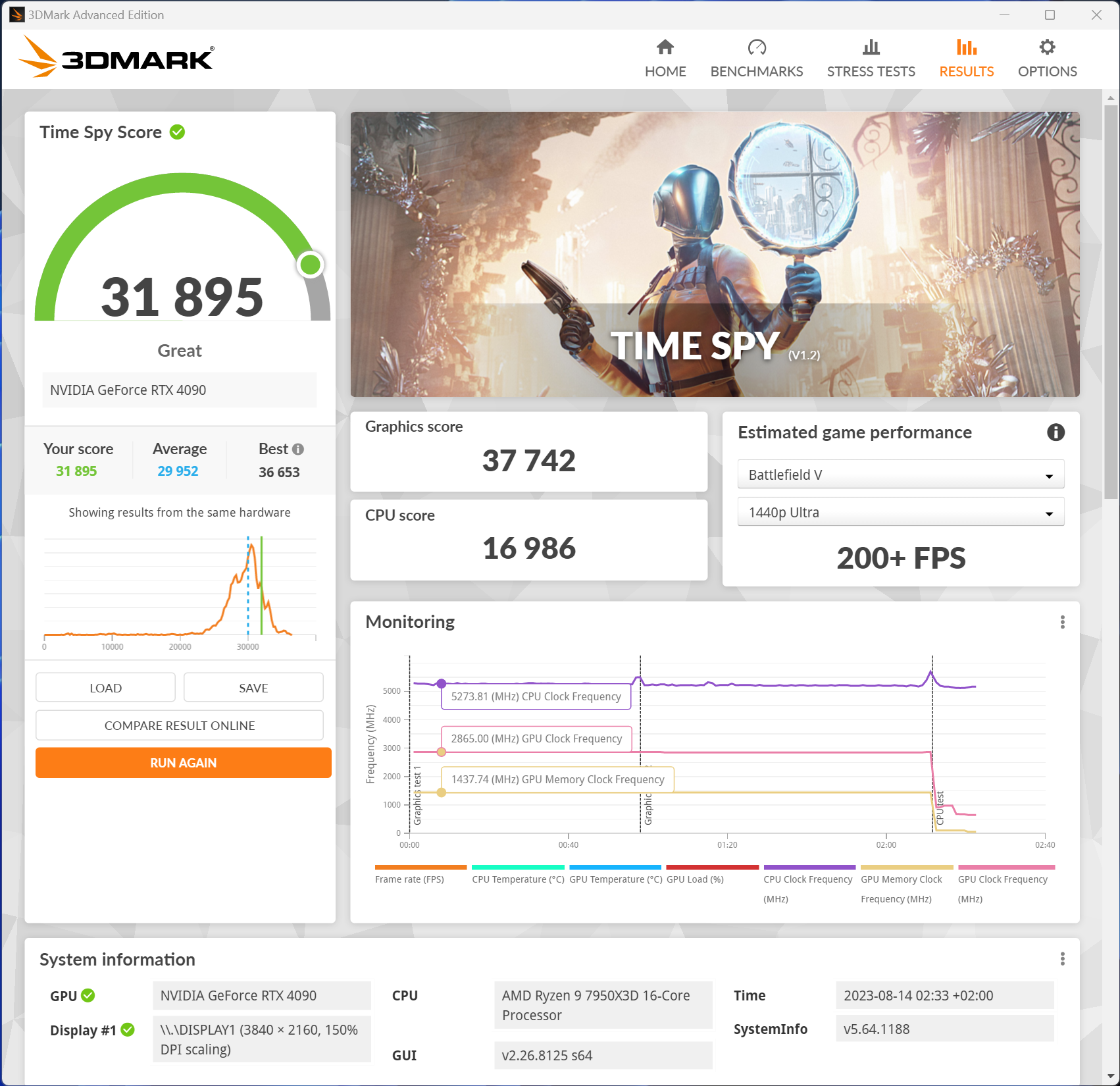Image resolution: width=1120 pixels, height=1086 pixels.
Task: Click the CPU field AMD Ryzen 9 7950X3D
Action: coord(603,1005)
